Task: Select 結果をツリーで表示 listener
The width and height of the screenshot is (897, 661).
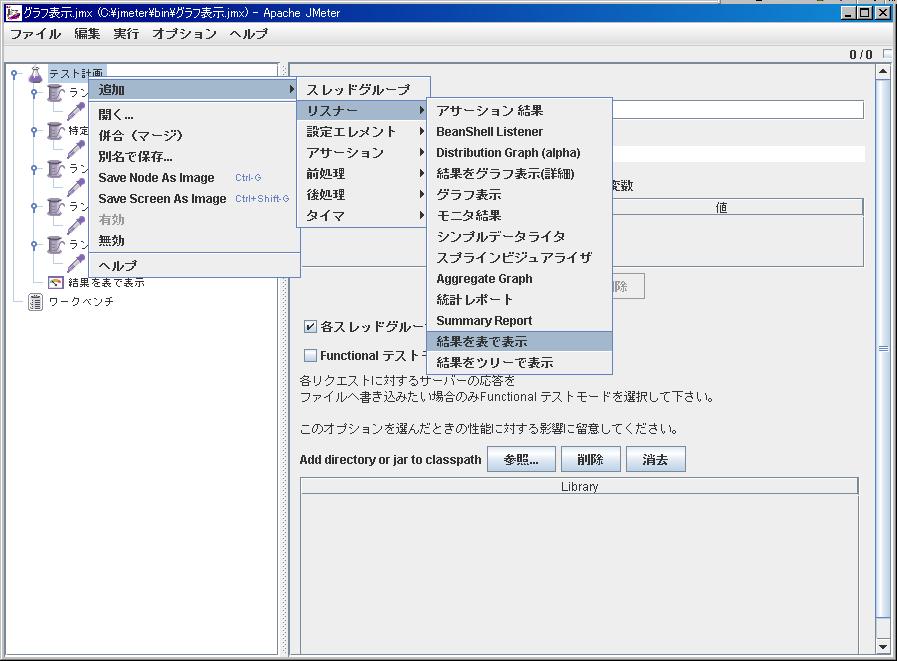Action: [519, 362]
